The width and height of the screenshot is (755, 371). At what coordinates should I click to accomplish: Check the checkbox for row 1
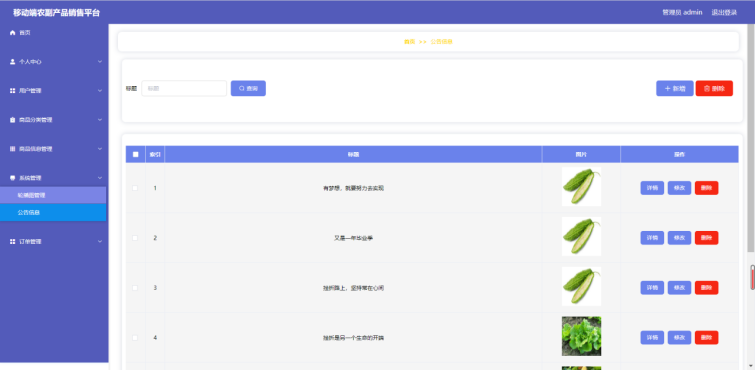click(135, 188)
